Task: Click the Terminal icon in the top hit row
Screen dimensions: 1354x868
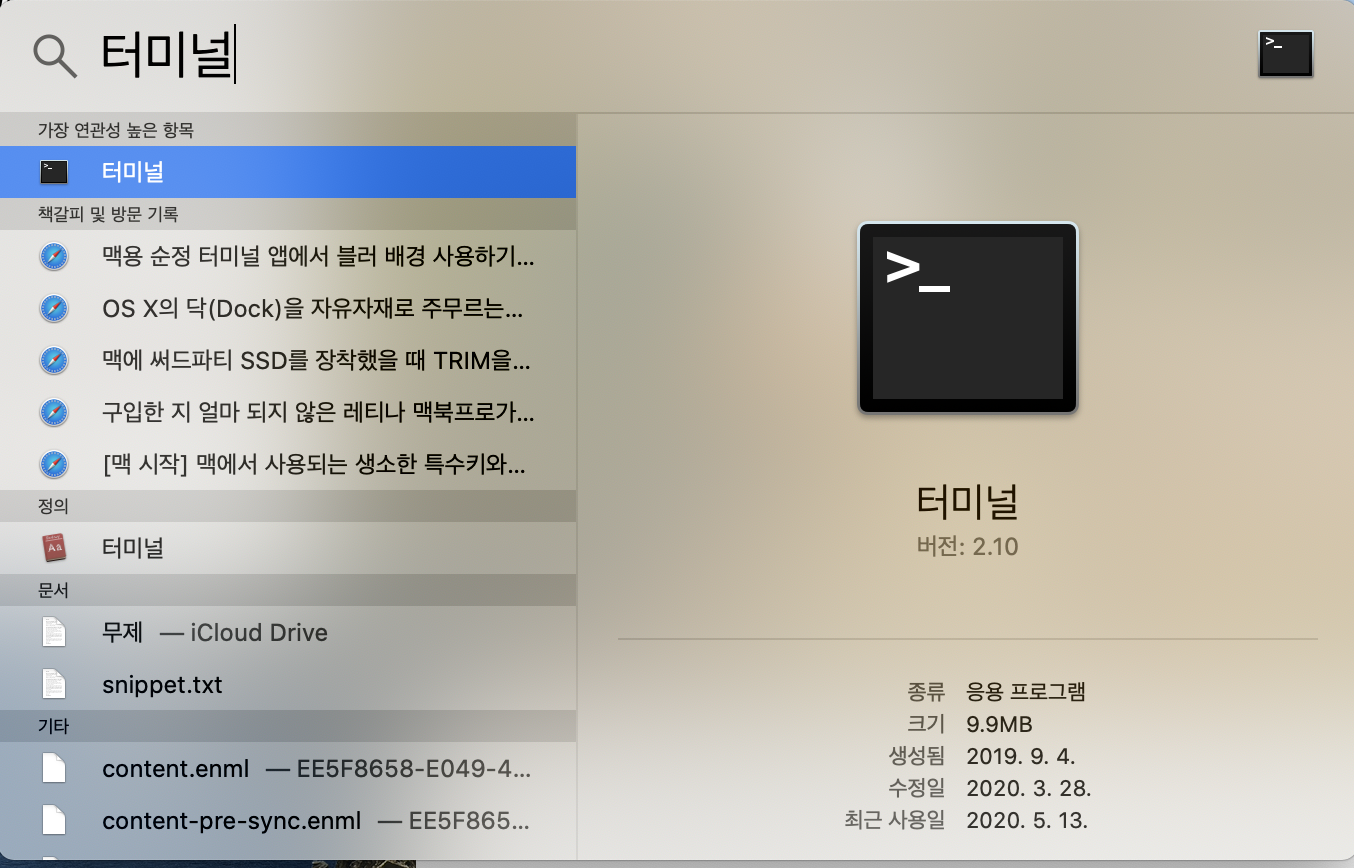Action: tap(54, 172)
